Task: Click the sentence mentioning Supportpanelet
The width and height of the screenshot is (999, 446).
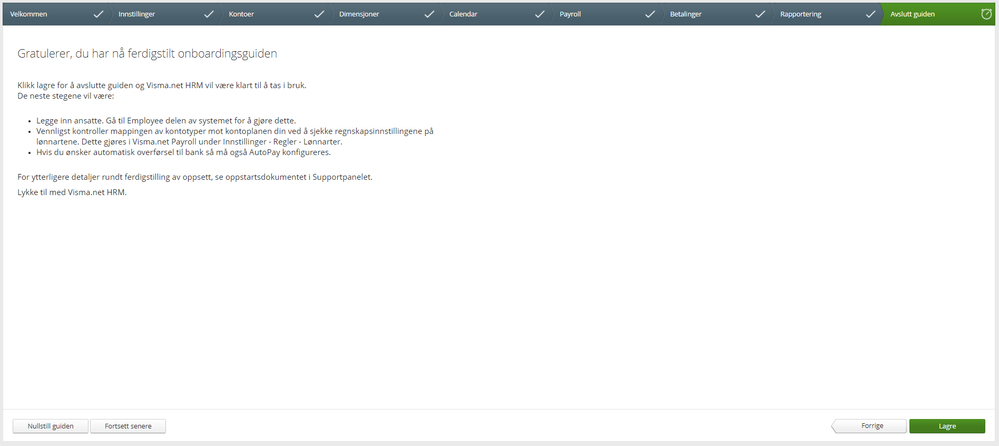Action: point(195,177)
